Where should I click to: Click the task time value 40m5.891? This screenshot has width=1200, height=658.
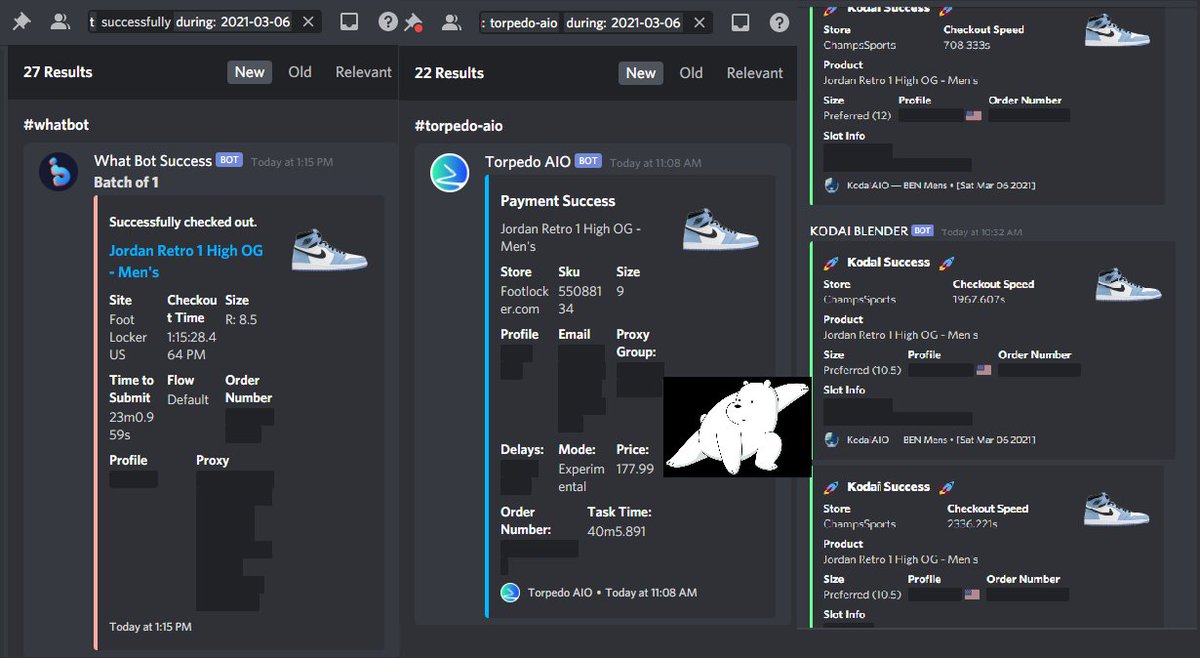point(617,531)
